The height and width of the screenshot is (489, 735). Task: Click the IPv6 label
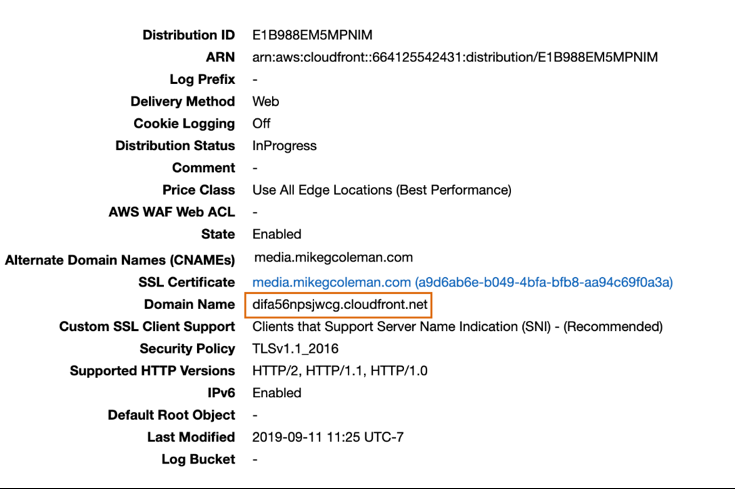point(221,393)
